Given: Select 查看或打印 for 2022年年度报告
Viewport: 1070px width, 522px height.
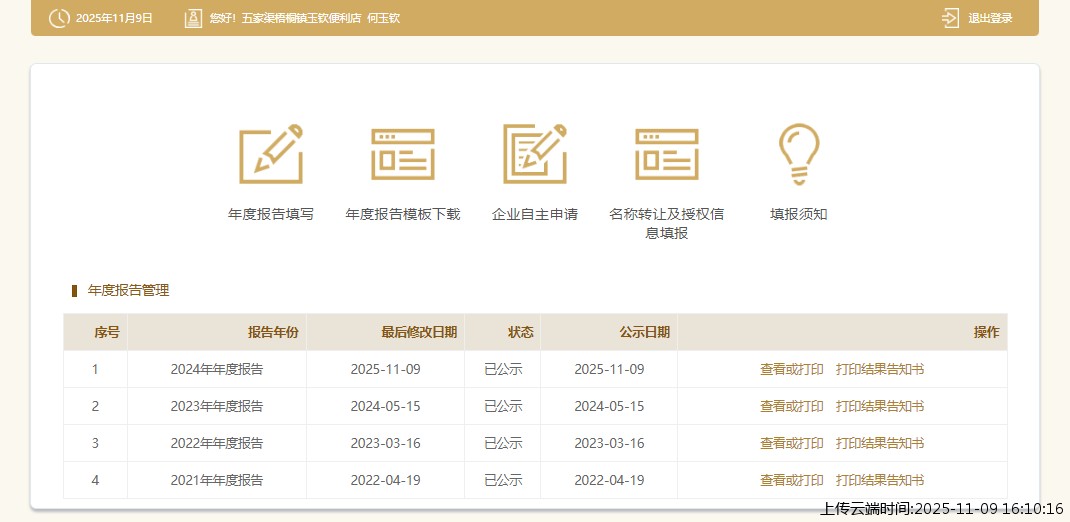Looking at the screenshot, I should 791,443.
